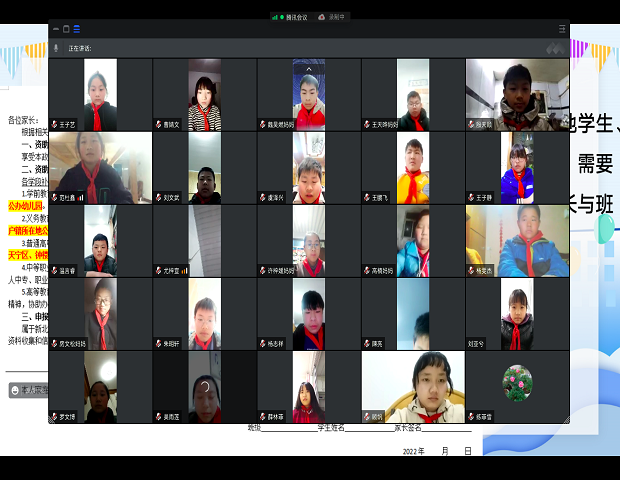Toggle muted mic icon next to 王子艺
The image size is (620, 480).
55,125
